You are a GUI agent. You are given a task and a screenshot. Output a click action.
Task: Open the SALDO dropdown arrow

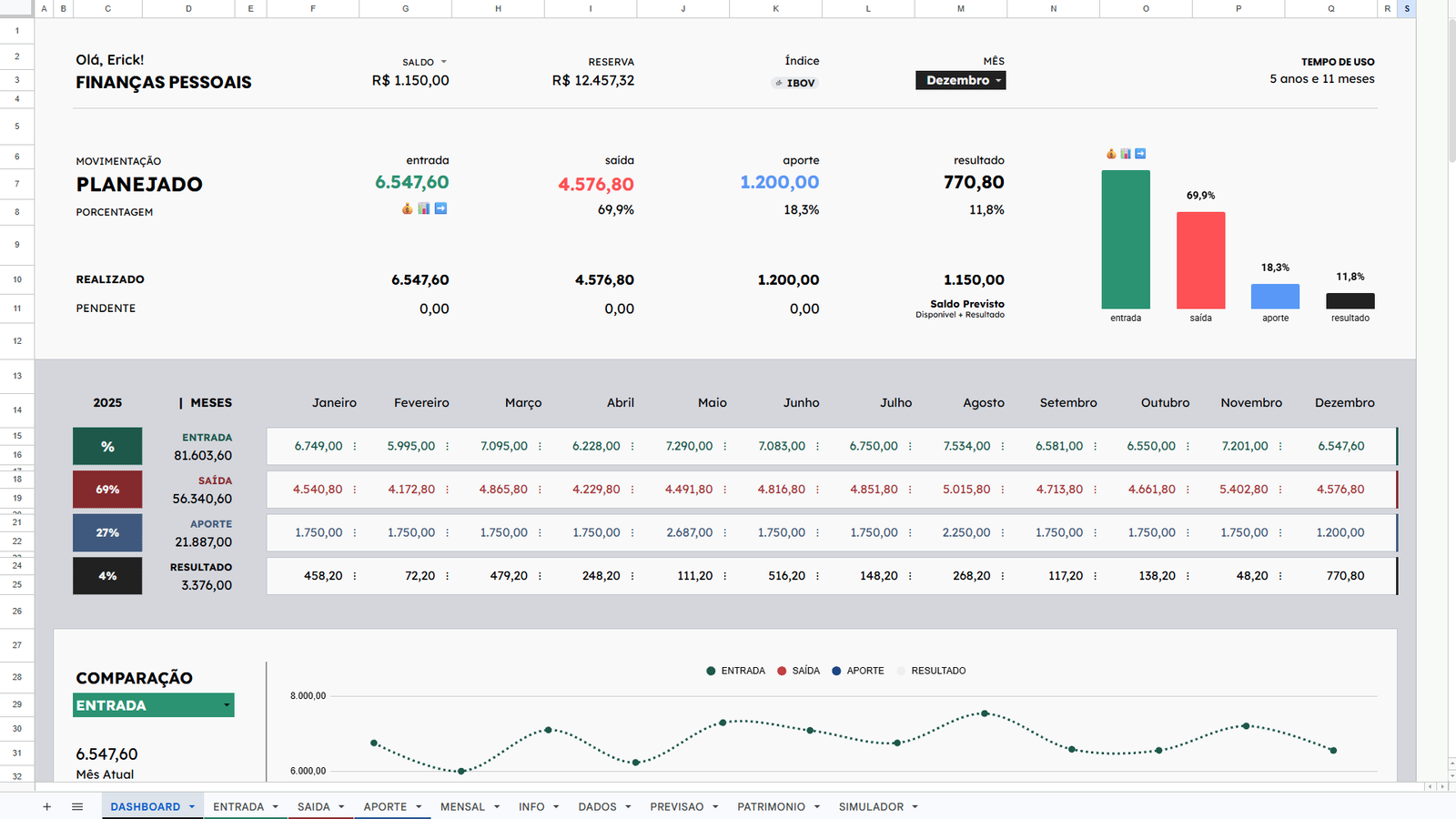click(x=444, y=62)
